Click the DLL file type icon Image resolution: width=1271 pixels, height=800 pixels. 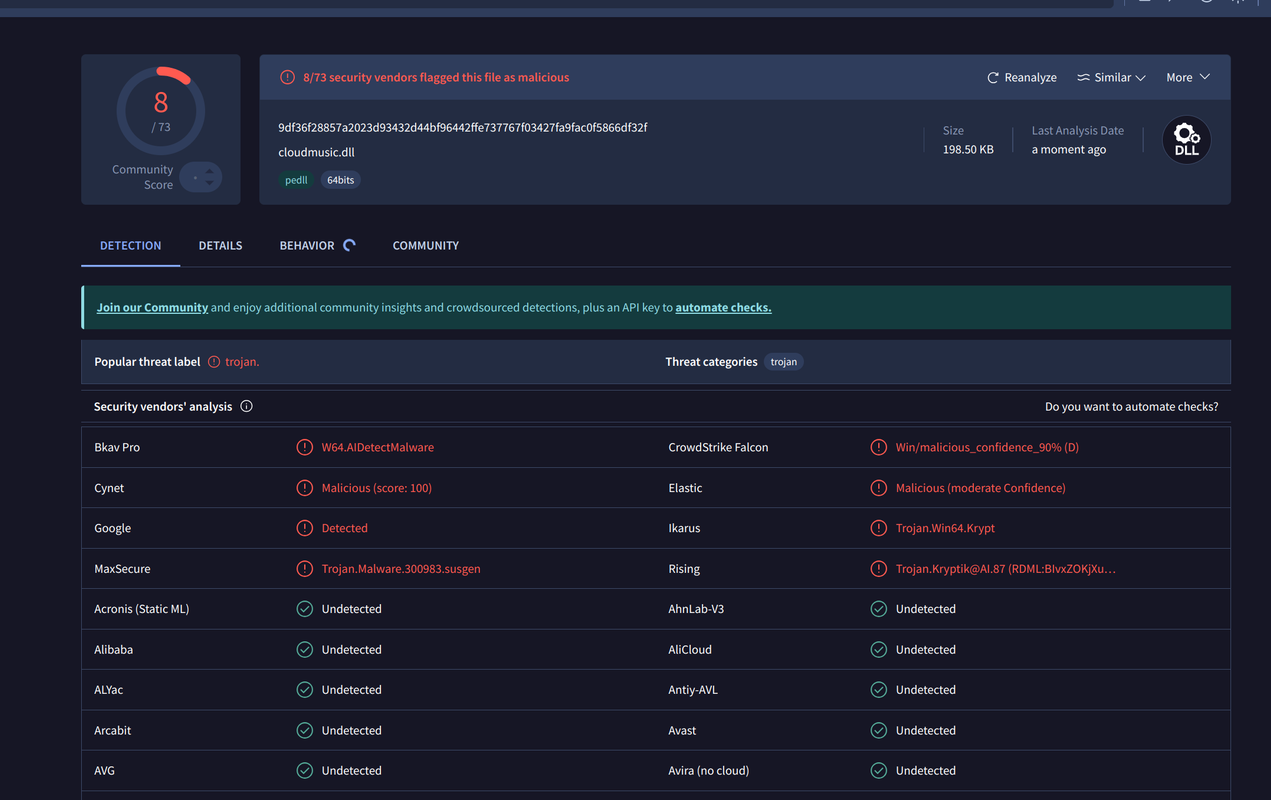coord(1187,140)
